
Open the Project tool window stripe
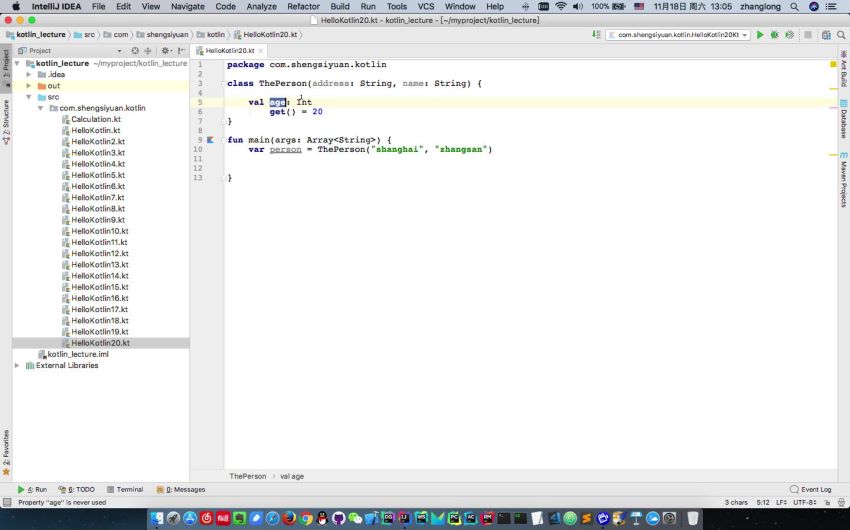pos(6,68)
